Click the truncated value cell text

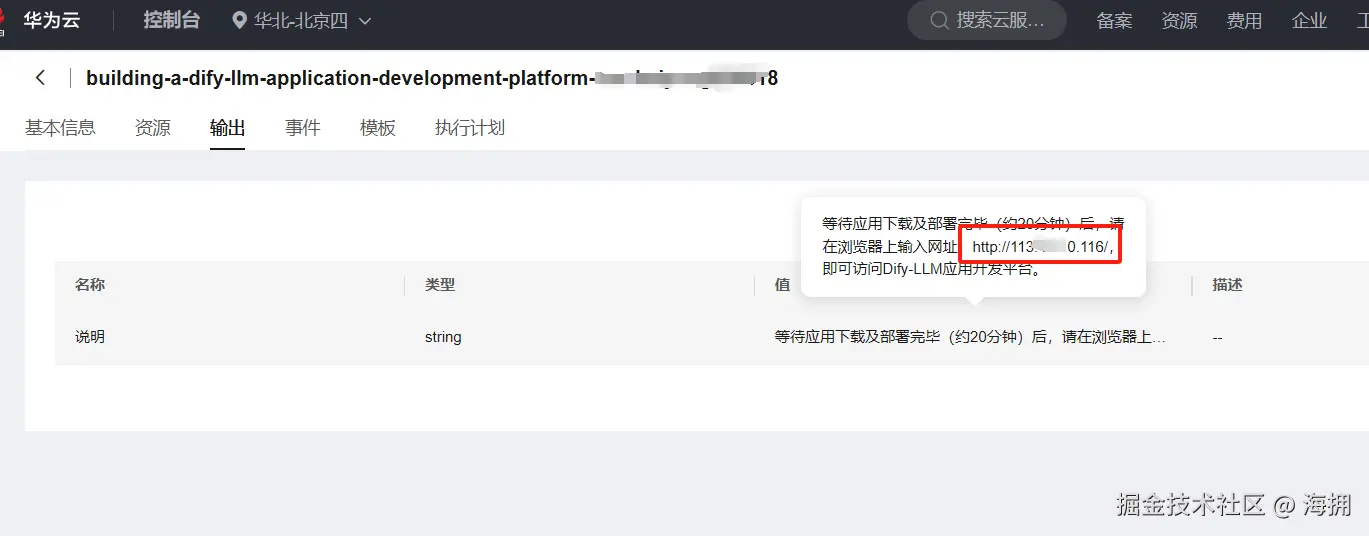click(x=970, y=337)
